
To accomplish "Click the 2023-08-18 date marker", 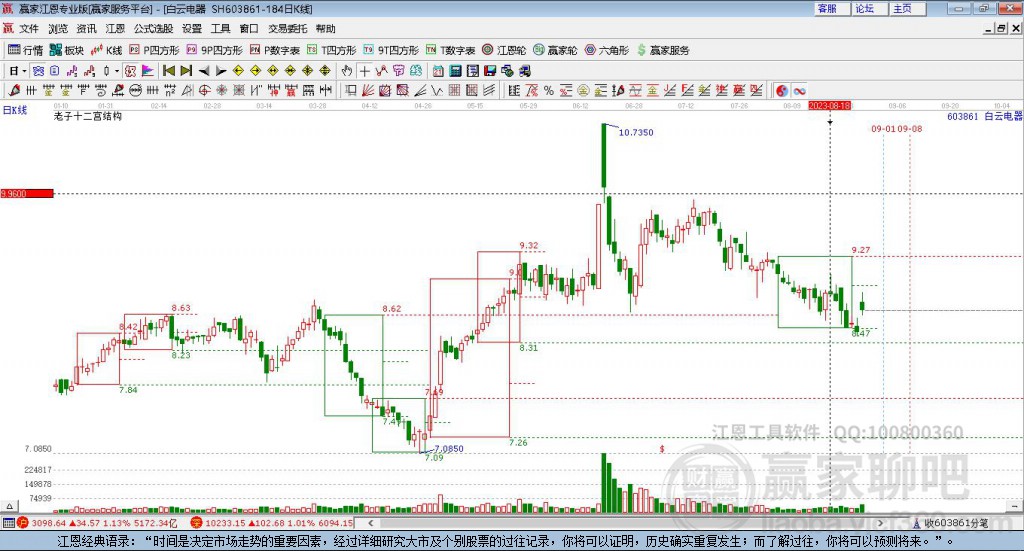I will pyautogui.click(x=829, y=105).
